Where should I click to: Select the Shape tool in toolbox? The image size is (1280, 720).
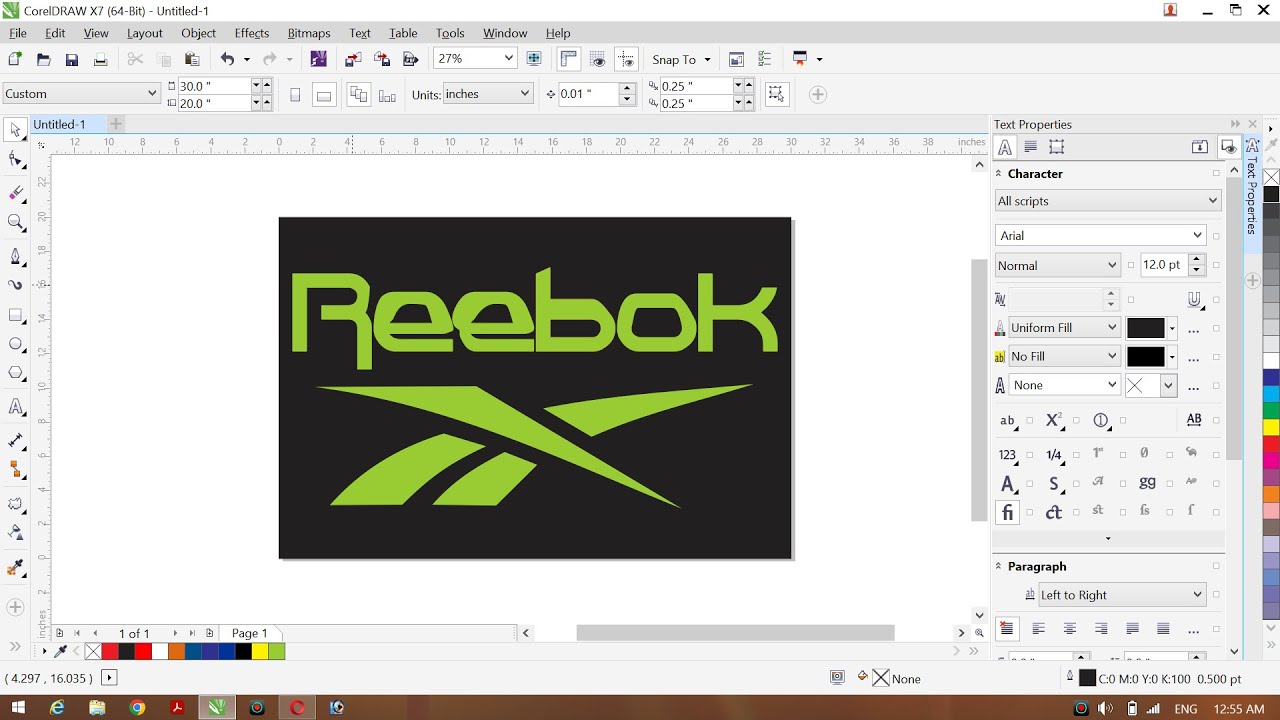pyautogui.click(x=15, y=160)
